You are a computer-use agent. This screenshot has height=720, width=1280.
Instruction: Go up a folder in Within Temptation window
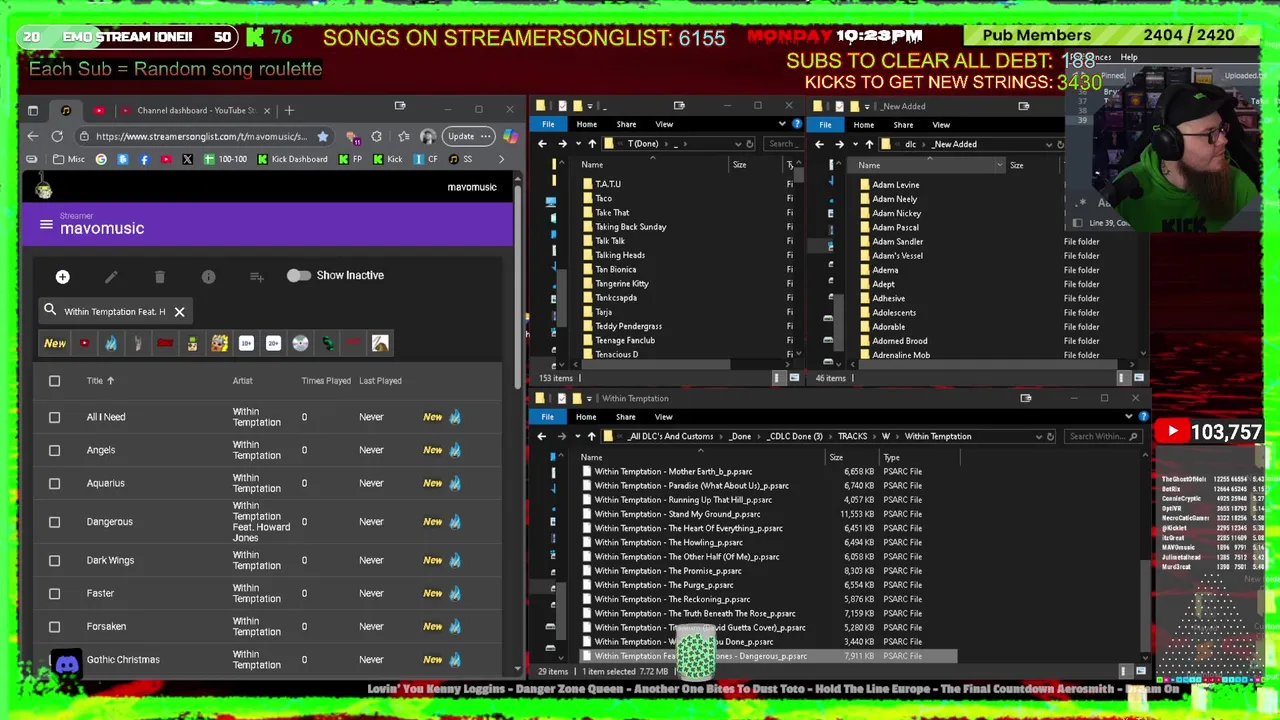(x=591, y=436)
